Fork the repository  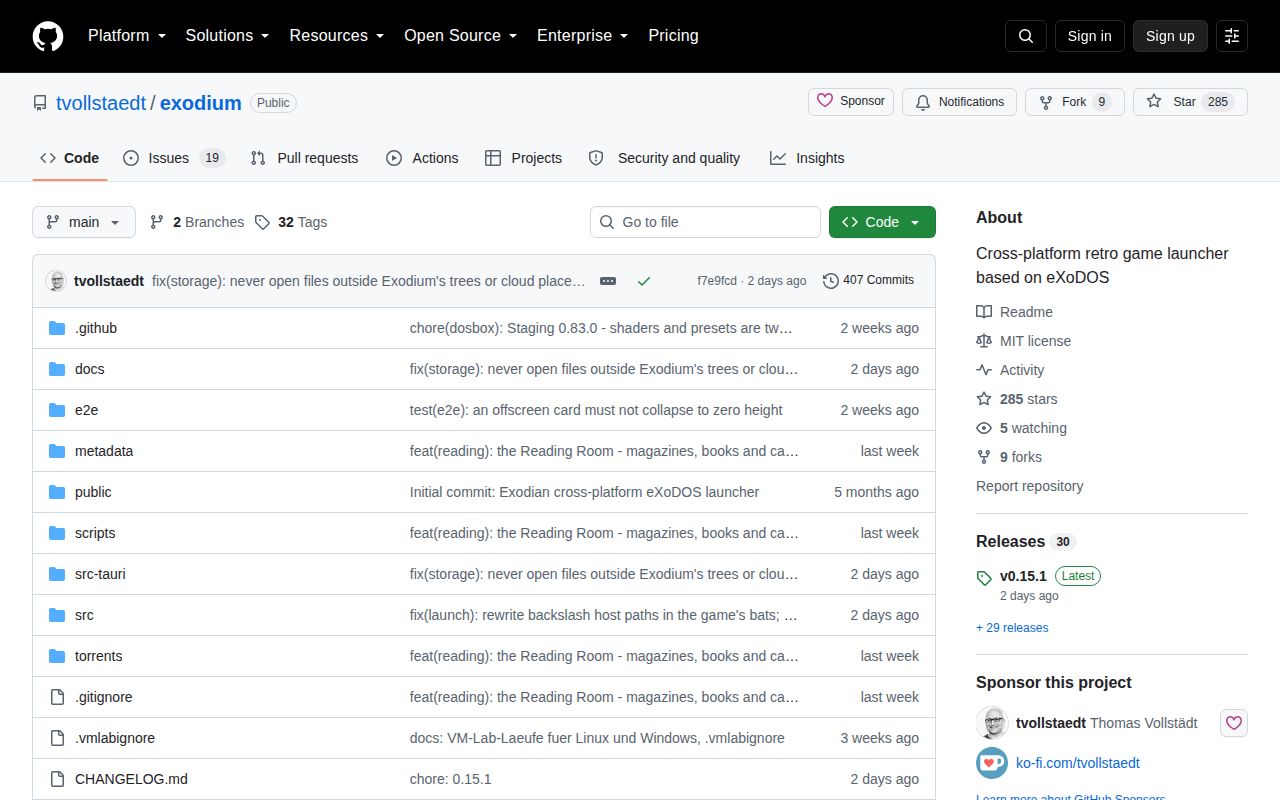coord(1075,102)
